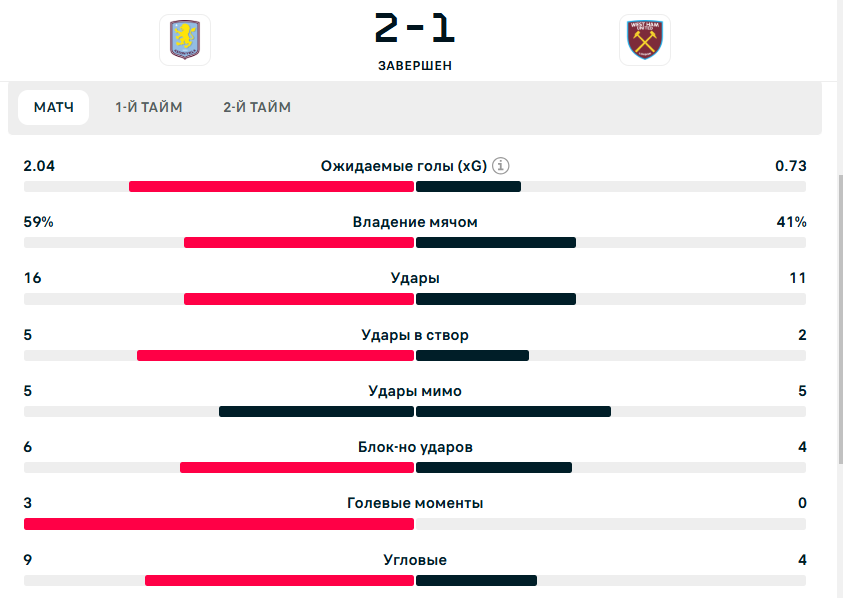Click the full red Голевые моменты bar

(x=219, y=524)
